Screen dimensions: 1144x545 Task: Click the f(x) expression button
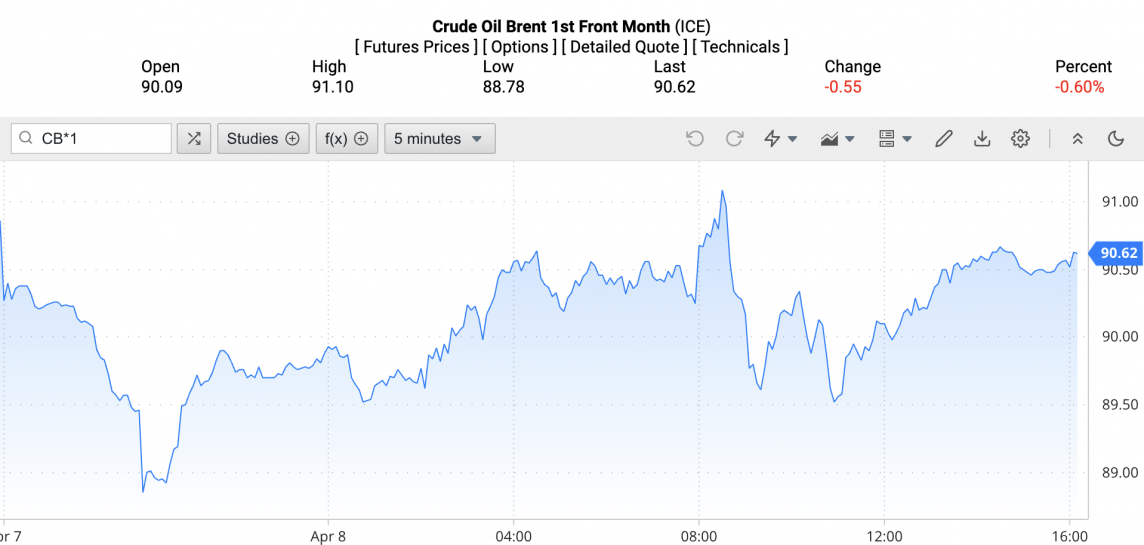tap(346, 139)
